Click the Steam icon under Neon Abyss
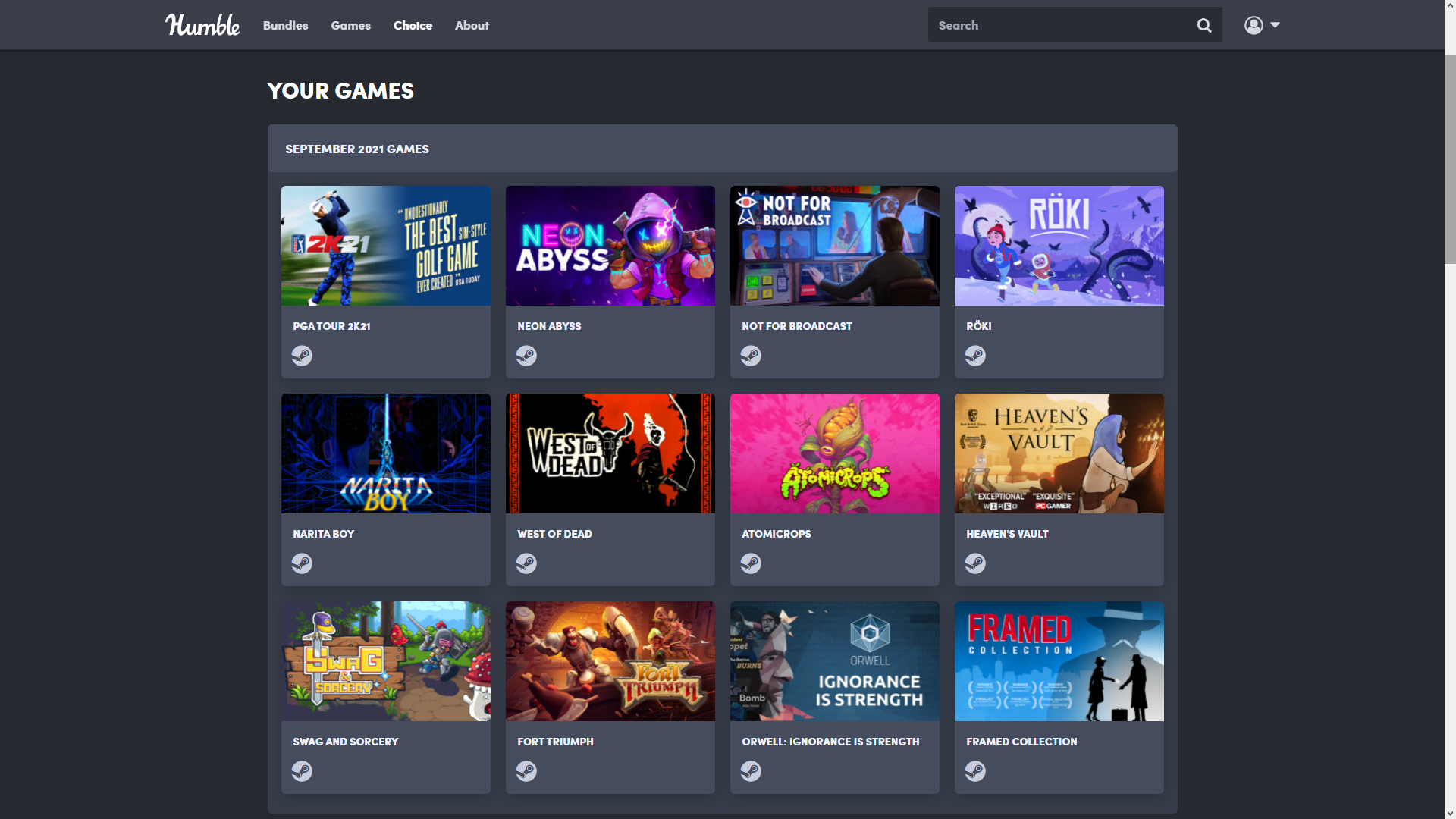Image resolution: width=1456 pixels, height=819 pixels. click(x=526, y=356)
